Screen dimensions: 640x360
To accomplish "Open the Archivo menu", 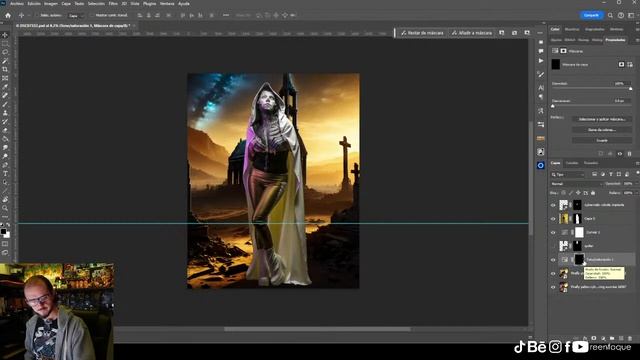I will 17,4.
